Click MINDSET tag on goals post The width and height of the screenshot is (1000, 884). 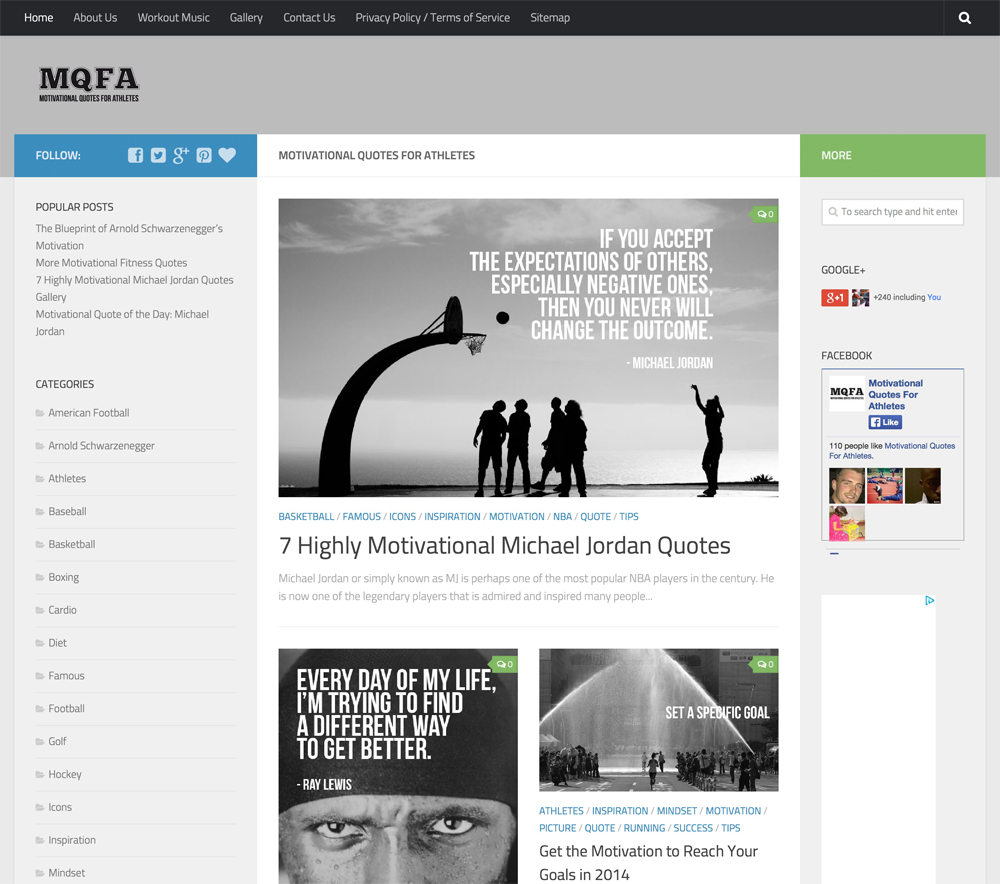[677, 811]
